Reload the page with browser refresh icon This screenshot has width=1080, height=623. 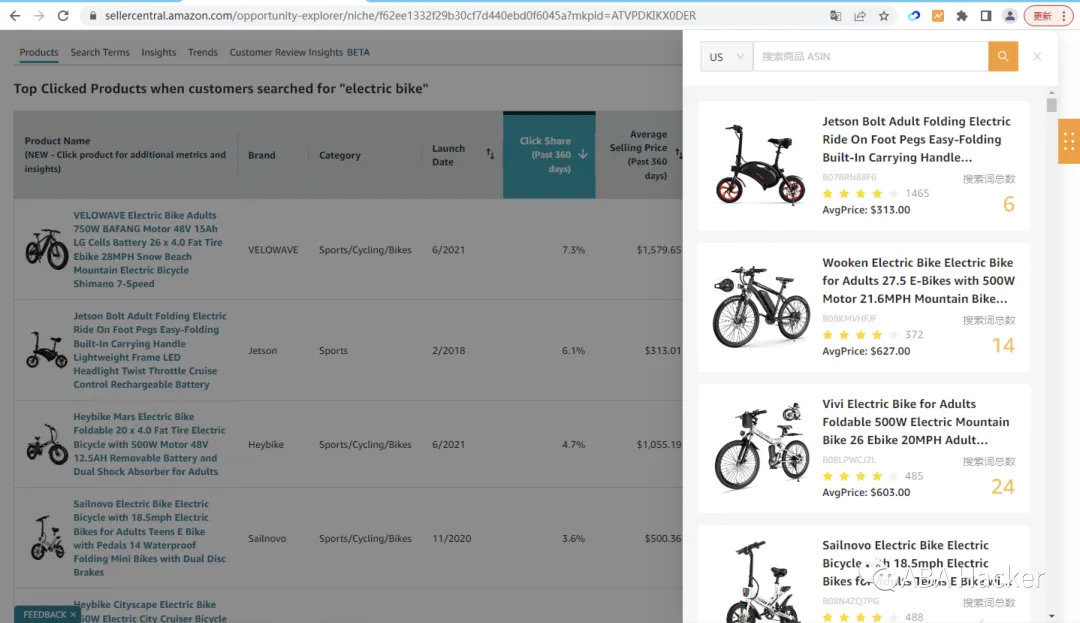click(63, 15)
